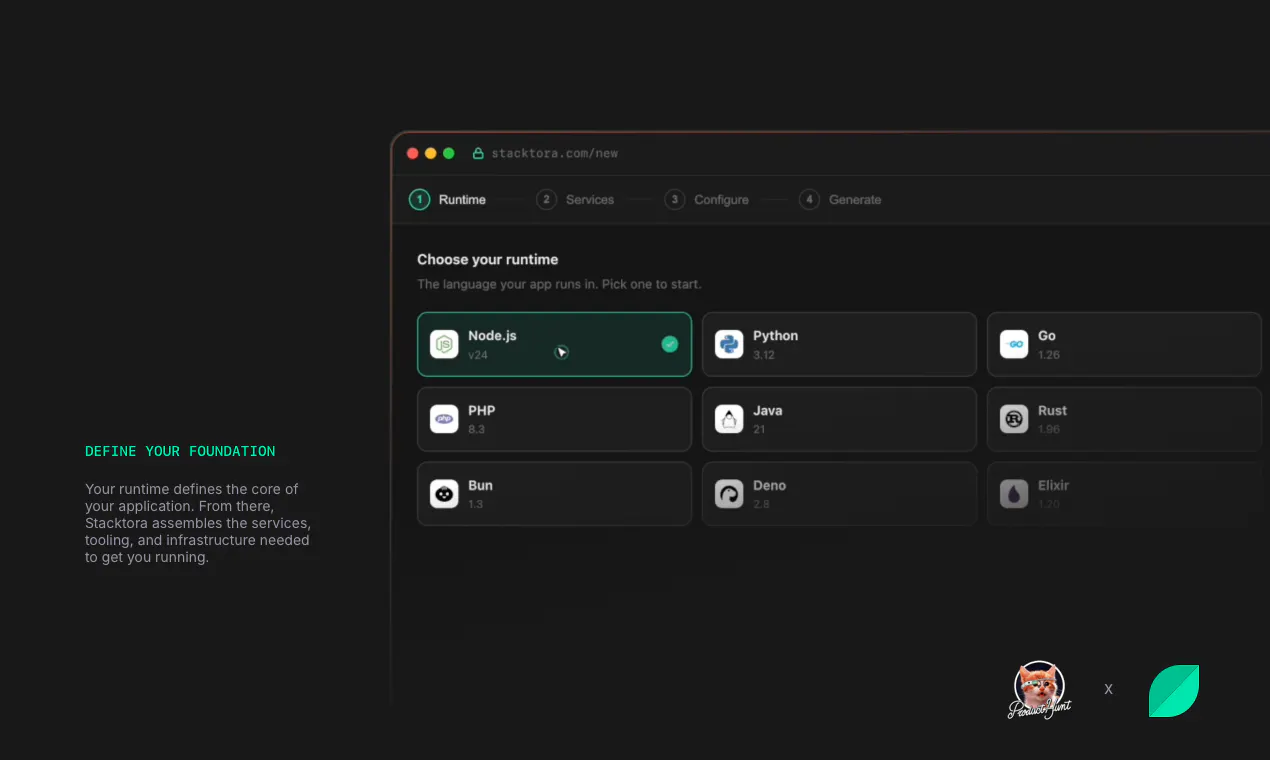The width and height of the screenshot is (1270, 760).
Task: Click the PHP logo icon
Action: [x=444, y=419]
